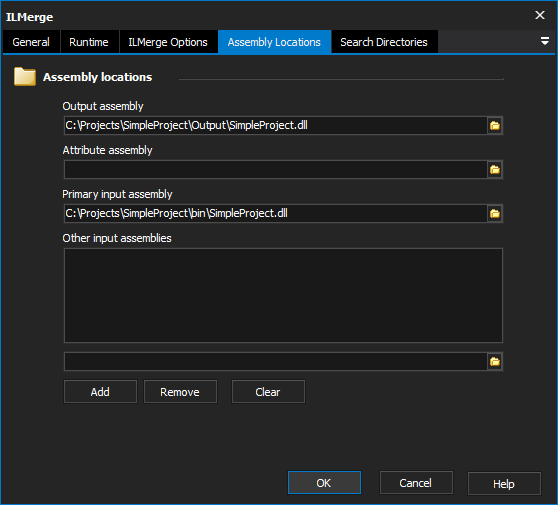Switch to the General tab
The image size is (558, 505).
[31, 42]
